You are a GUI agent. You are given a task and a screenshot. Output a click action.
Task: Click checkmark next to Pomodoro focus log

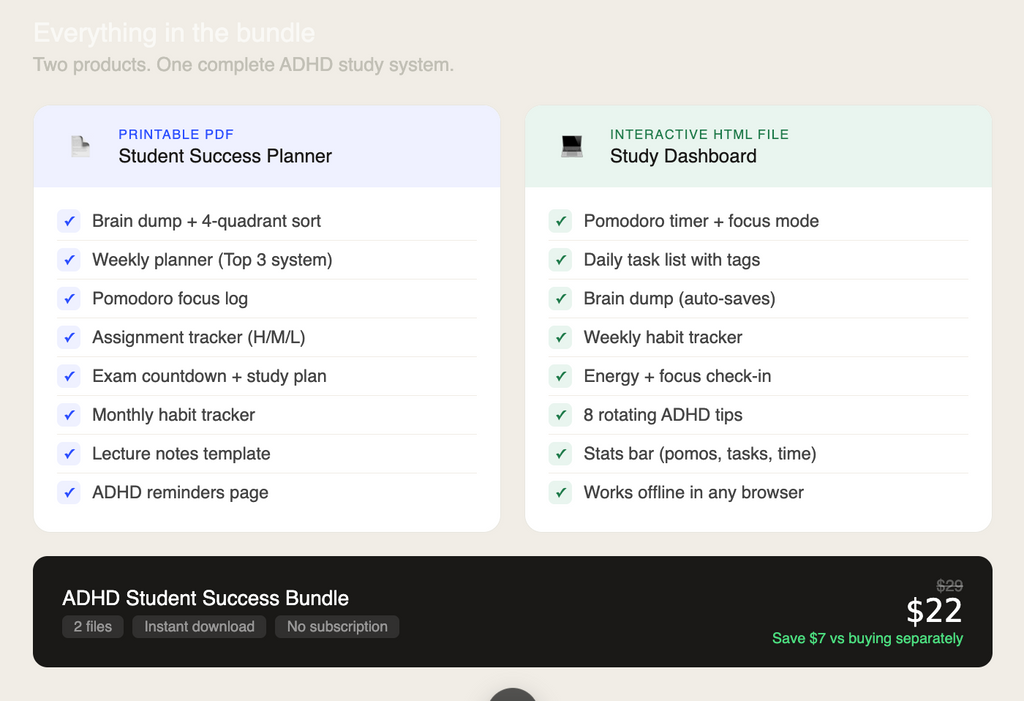69,299
